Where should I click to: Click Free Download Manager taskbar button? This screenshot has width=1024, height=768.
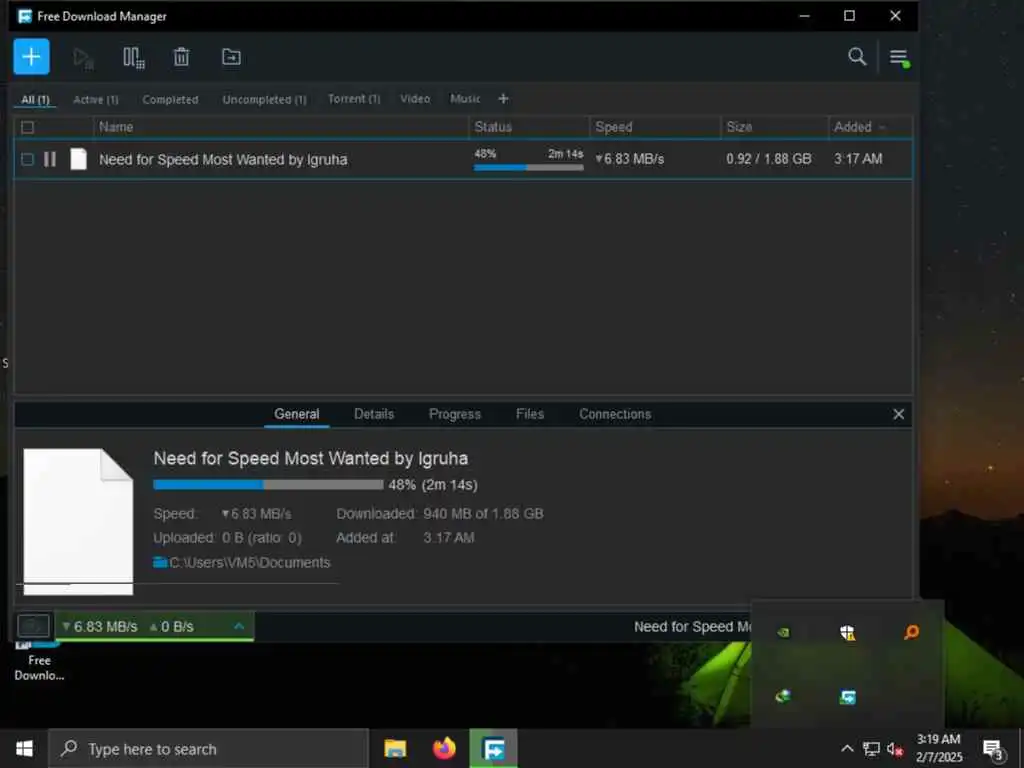(x=493, y=748)
